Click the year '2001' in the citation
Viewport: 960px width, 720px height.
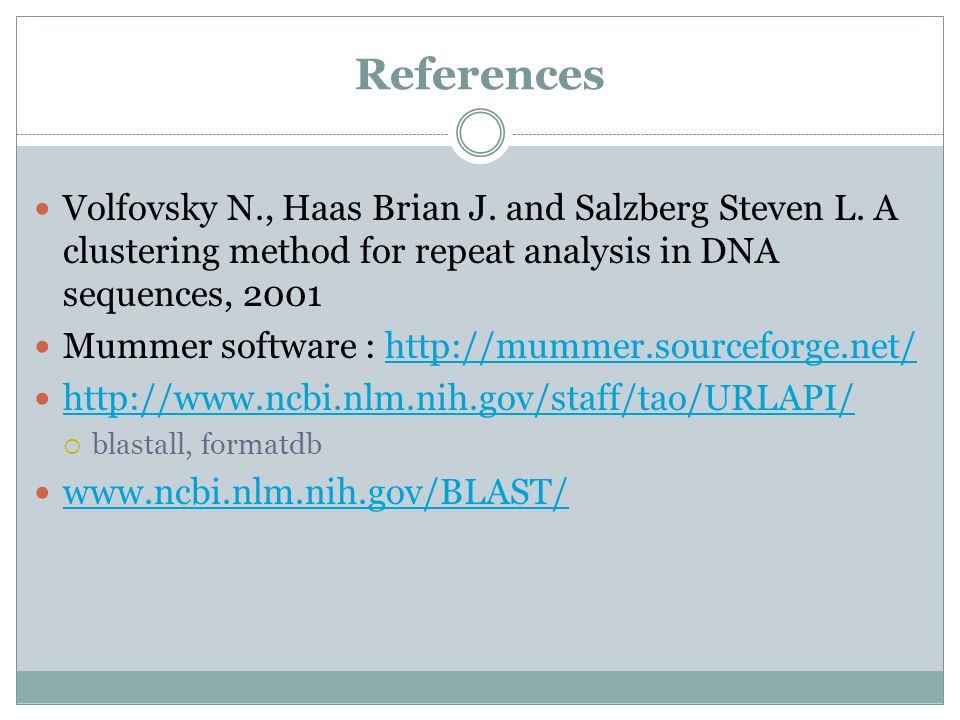click(282, 296)
